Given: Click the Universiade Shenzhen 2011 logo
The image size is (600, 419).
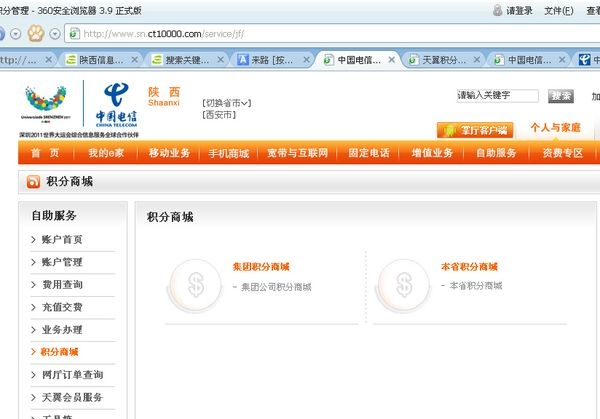Looking at the screenshot, I should click(x=49, y=105).
